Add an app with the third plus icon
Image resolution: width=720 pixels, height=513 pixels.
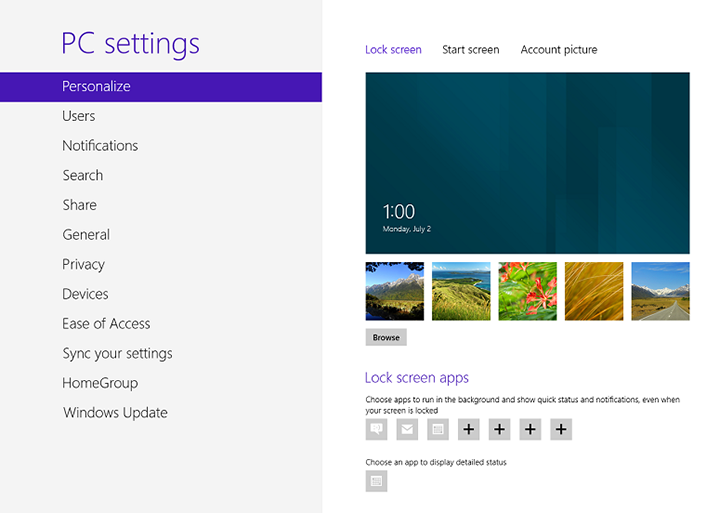coord(530,429)
